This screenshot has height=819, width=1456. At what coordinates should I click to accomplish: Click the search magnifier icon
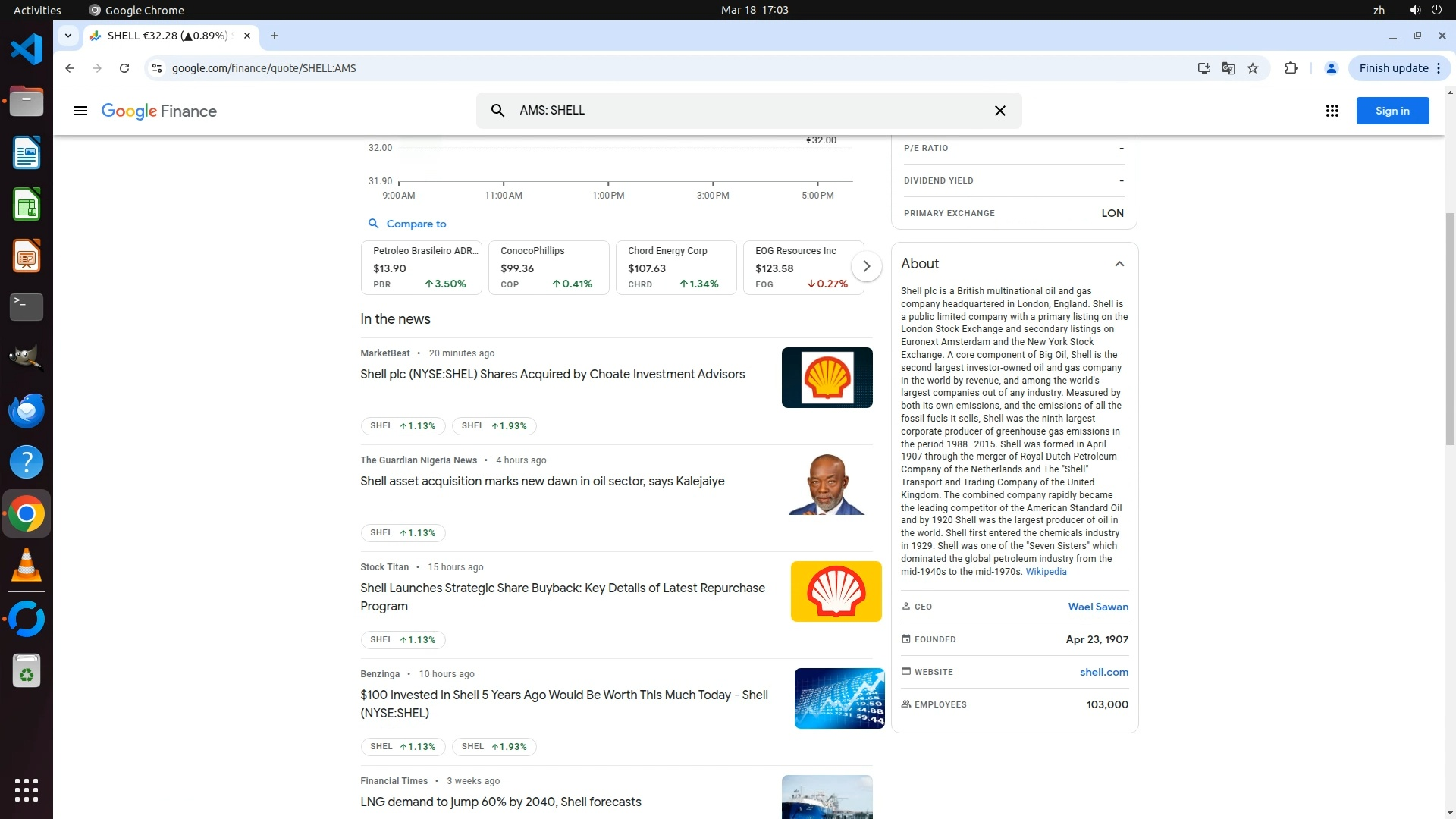pyautogui.click(x=497, y=111)
